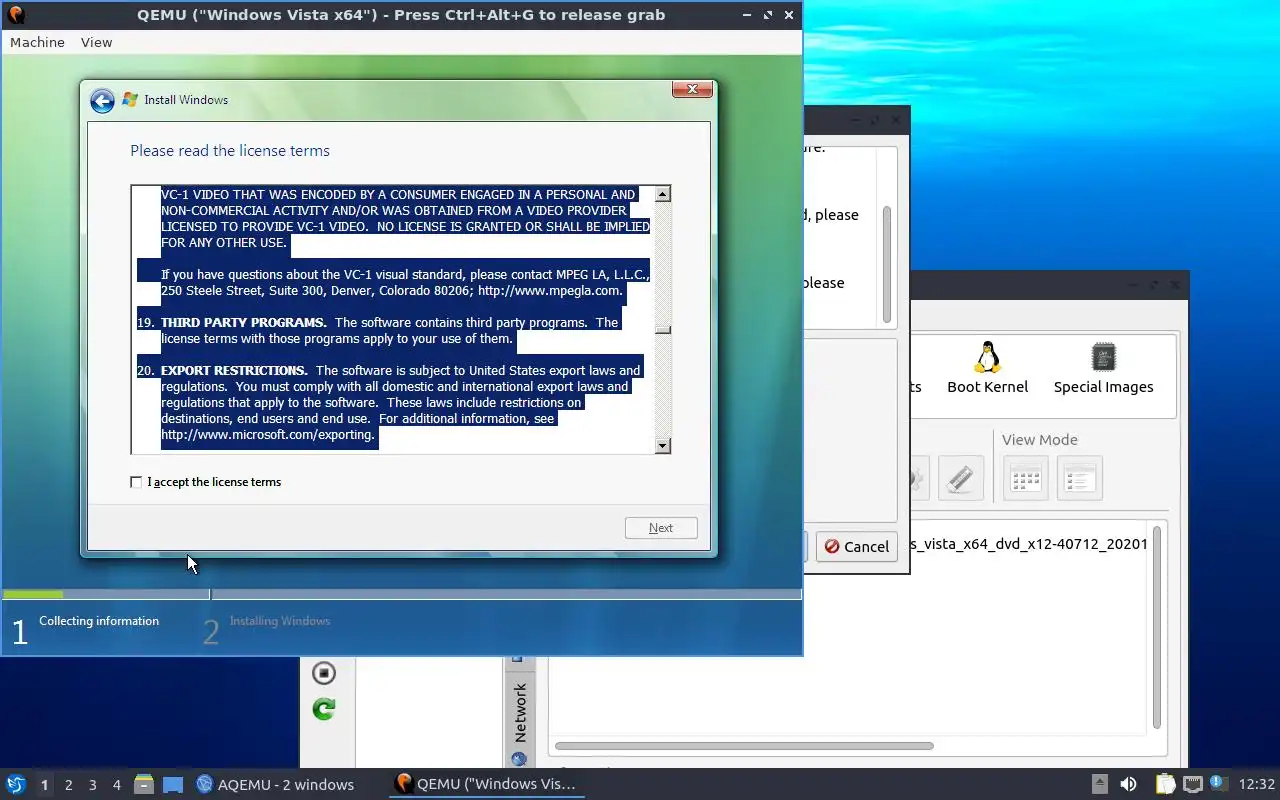Screen dimensions: 1280x800
Task: Switch to workspace 4
Action: pyautogui.click(x=116, y=785)
